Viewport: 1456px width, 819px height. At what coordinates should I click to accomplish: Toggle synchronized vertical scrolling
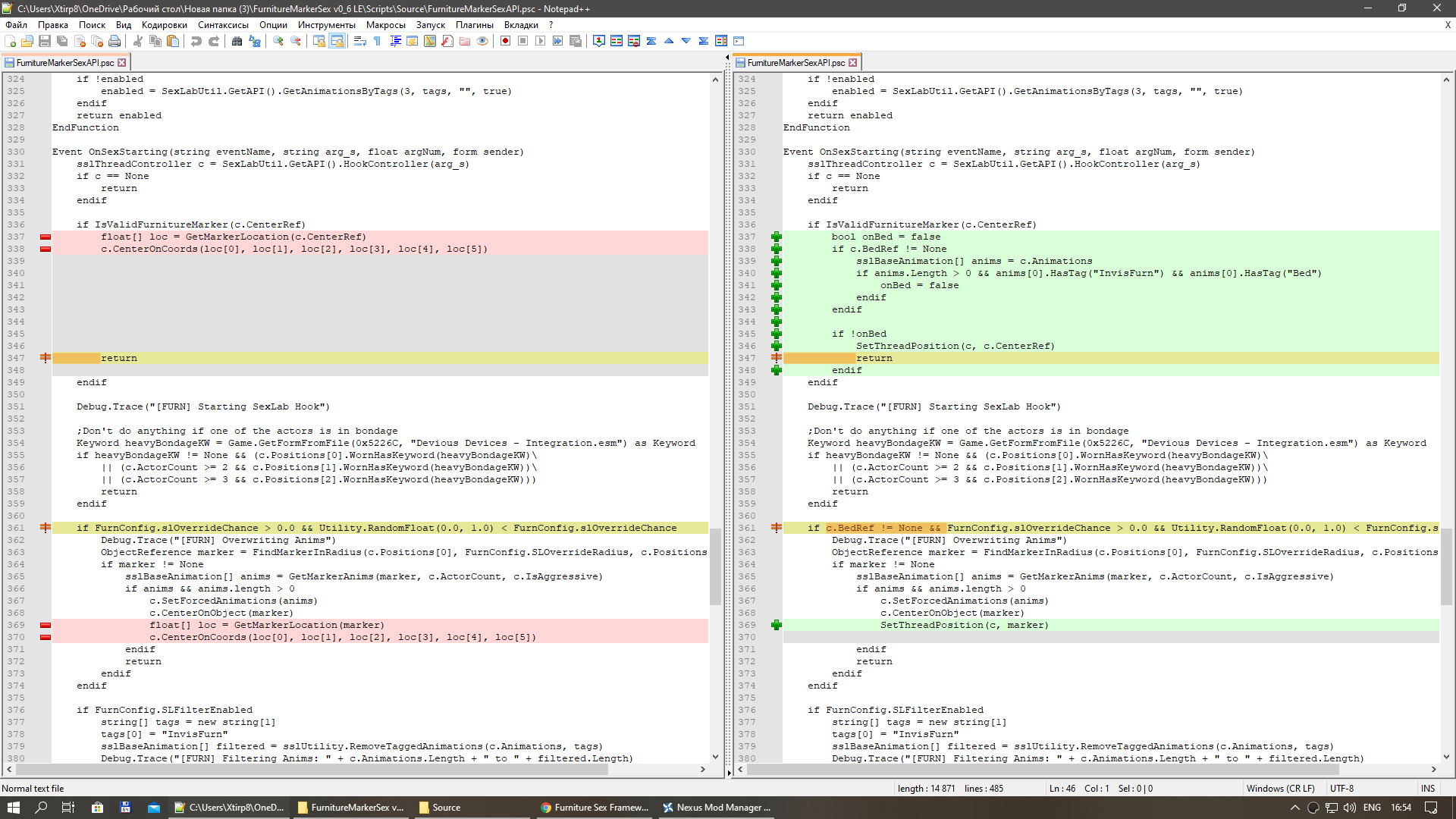[x=319, y=41]
